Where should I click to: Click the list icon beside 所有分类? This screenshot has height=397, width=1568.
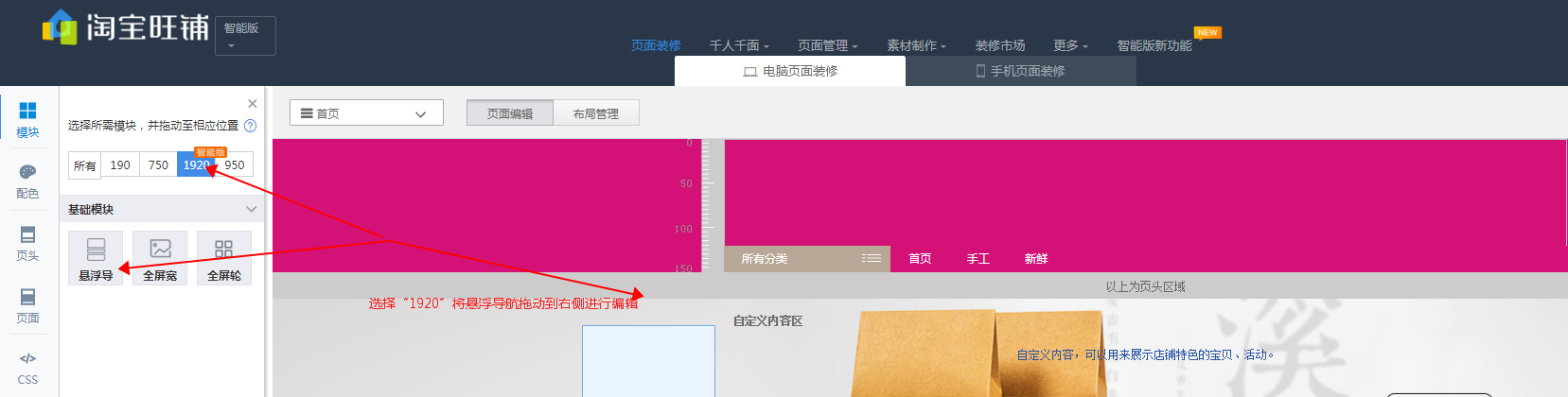(872, 258)
